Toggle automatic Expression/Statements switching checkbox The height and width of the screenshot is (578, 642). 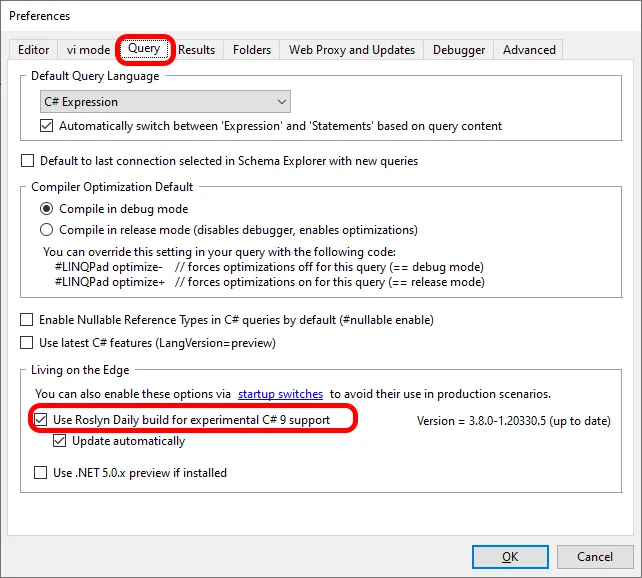(46, 126)
